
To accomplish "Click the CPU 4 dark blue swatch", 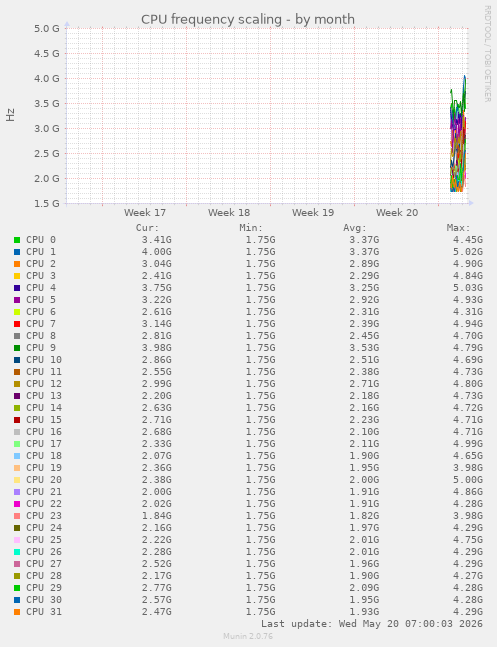I will pyautogui.click(x=17, y=288).
